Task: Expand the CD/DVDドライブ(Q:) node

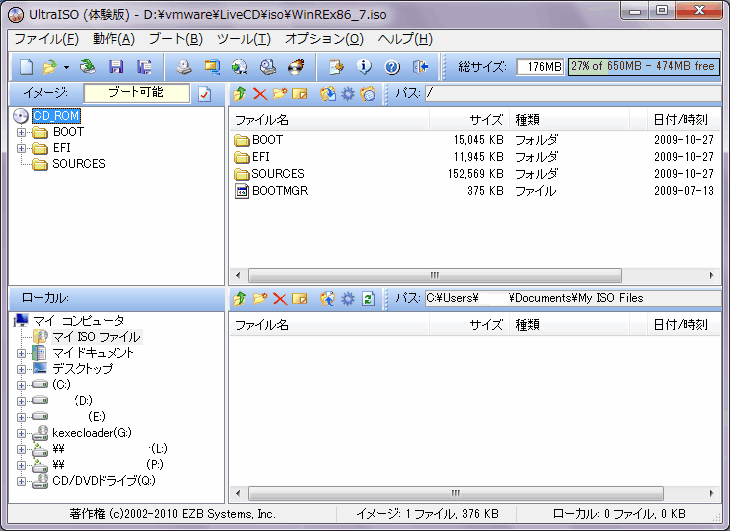Action: [x=21, y=481]
